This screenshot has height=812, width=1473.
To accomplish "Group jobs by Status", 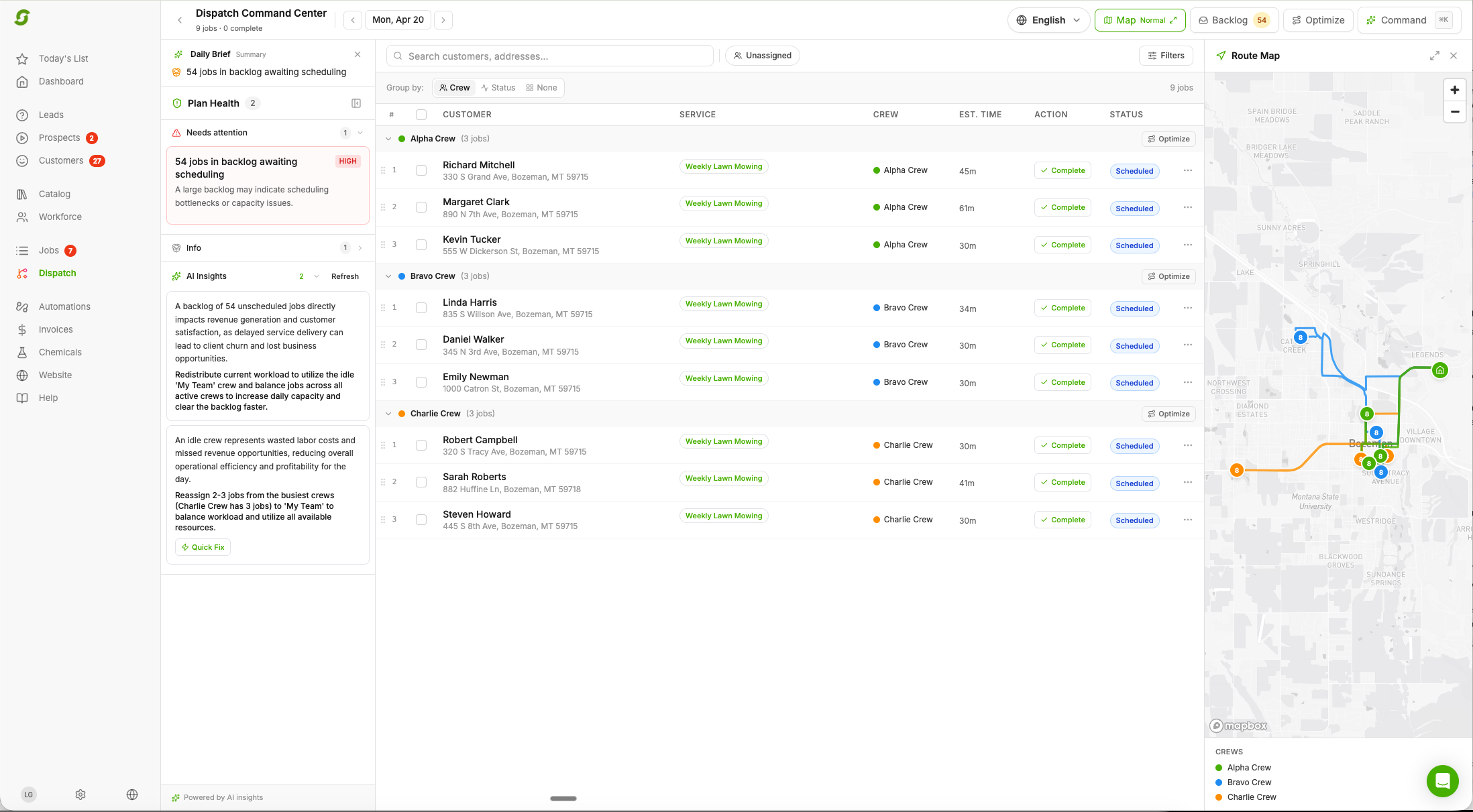I will (x=498, y=88).
